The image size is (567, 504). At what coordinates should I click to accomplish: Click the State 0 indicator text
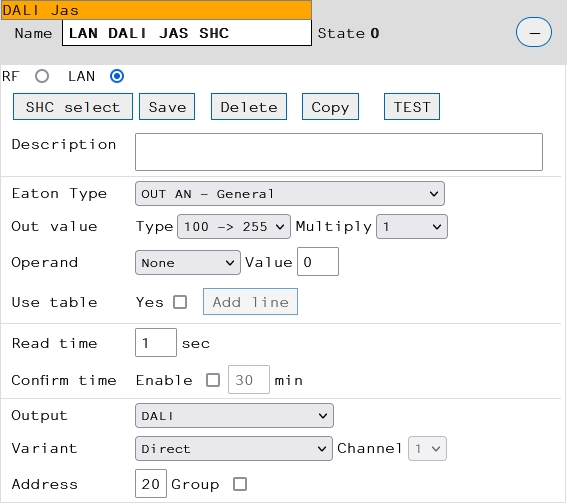click(349, 33)
